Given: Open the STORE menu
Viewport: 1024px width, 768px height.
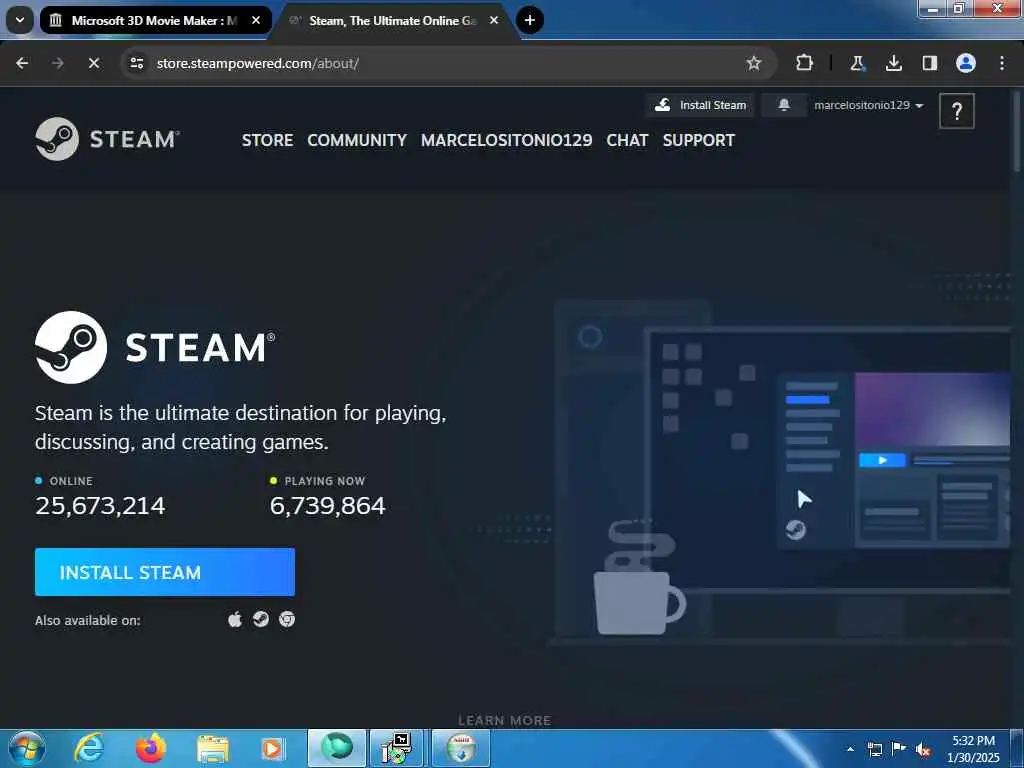Looking at the screenshot, I should pos(267,140).
